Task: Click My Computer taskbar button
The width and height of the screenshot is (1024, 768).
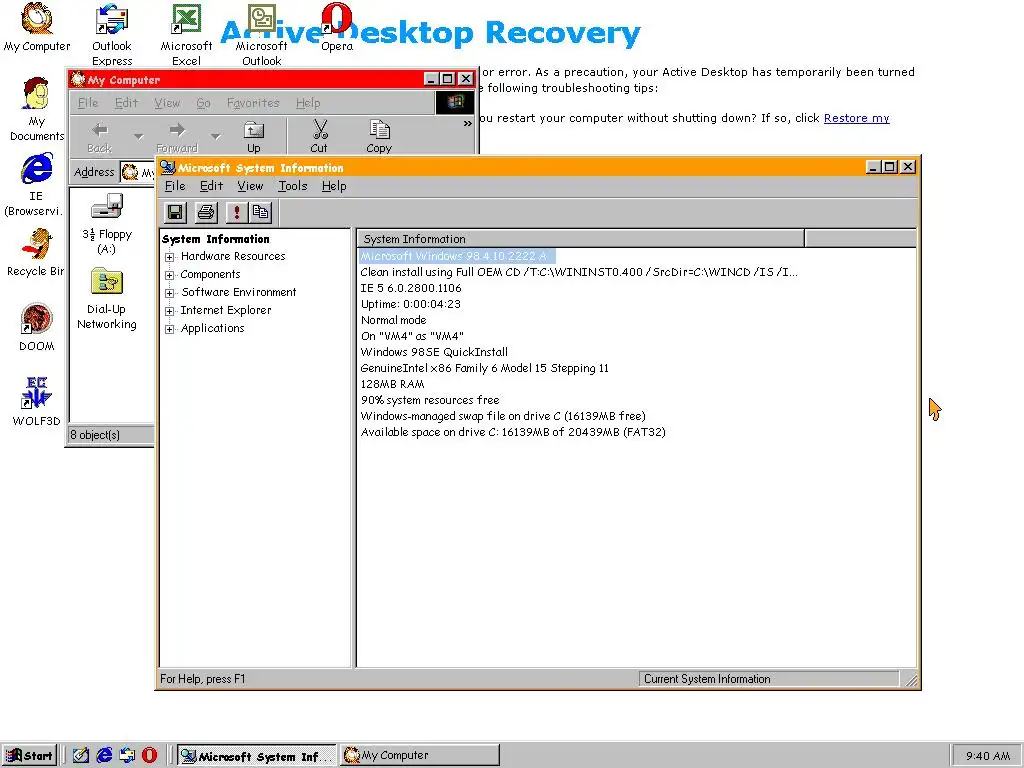Action: coord(420,756)
